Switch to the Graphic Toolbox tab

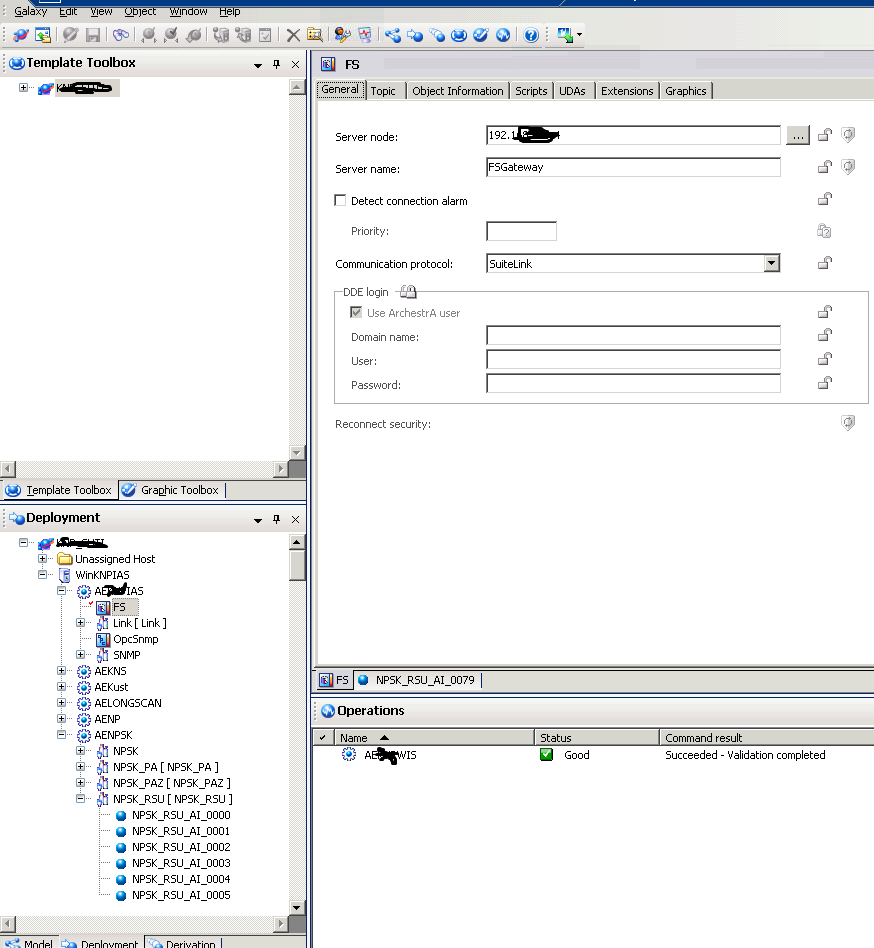(170, 490)
